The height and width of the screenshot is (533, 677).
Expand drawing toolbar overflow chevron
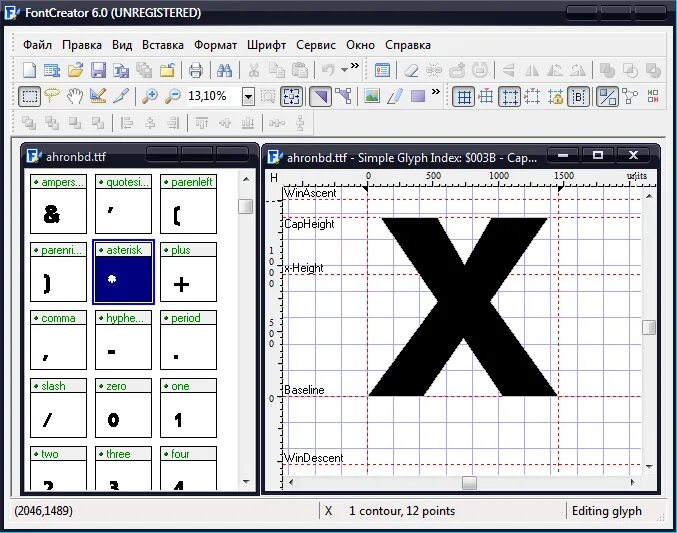(x=436, y=92)
